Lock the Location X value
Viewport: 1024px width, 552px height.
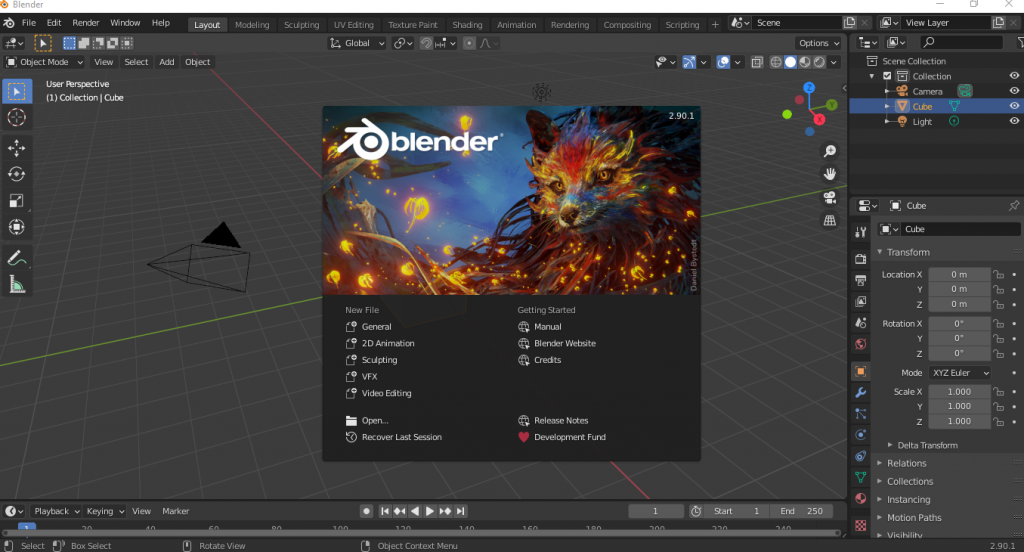pos(999,274)
